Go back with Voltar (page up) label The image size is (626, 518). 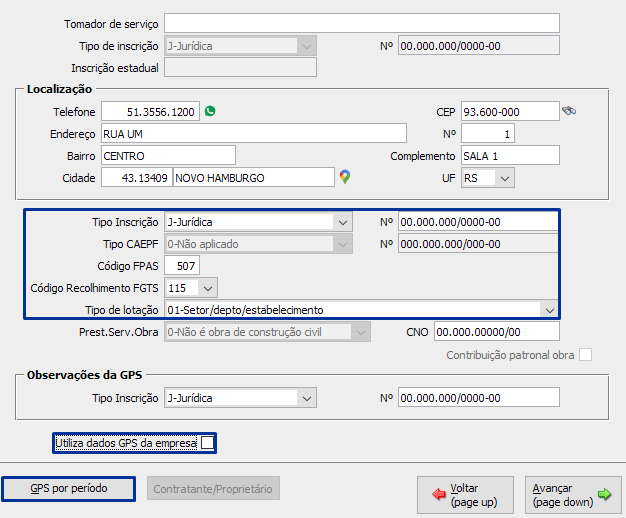point(474,495)
